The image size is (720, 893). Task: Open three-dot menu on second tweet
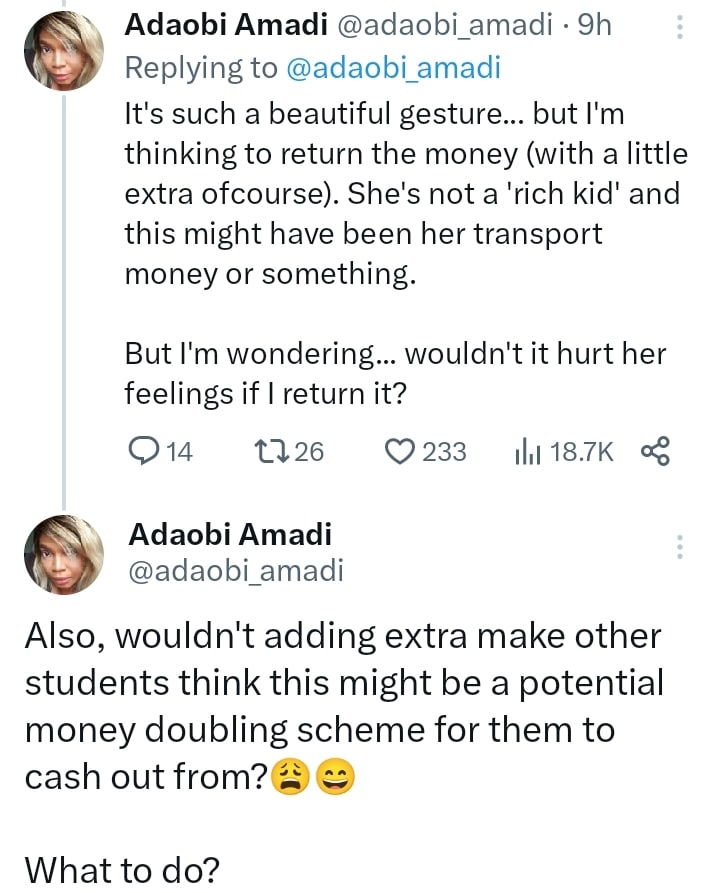(680, 546)
